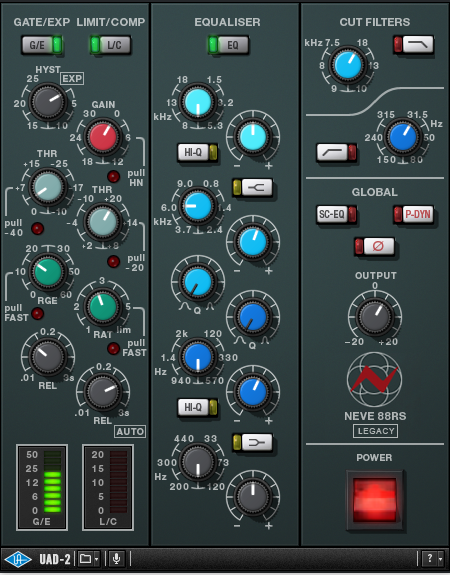Image resolution: width=450 pixels, height=575 pixels.
Task: Expand the preset folder dropdown arrow
Action: coord(96,559)
